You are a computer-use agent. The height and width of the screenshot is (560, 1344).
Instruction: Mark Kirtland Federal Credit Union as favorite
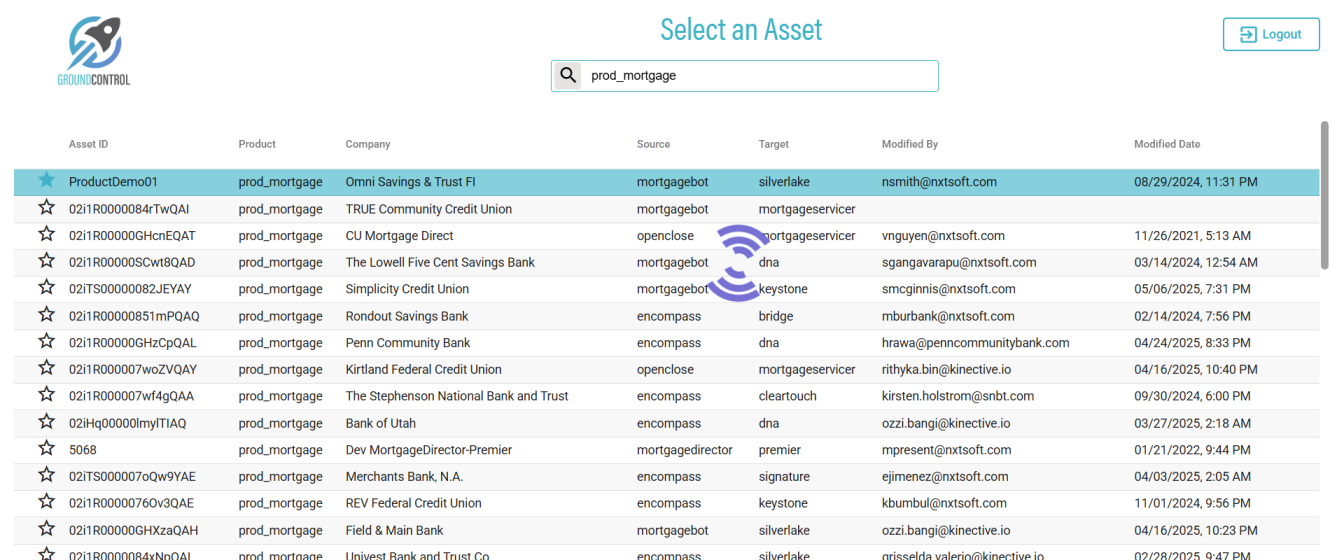[46, 369]
